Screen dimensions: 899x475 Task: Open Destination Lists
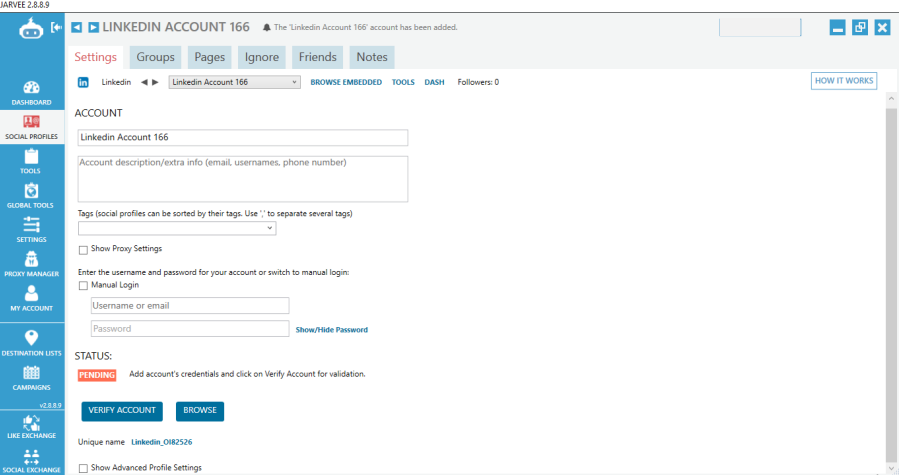click(x=32, y=343)
